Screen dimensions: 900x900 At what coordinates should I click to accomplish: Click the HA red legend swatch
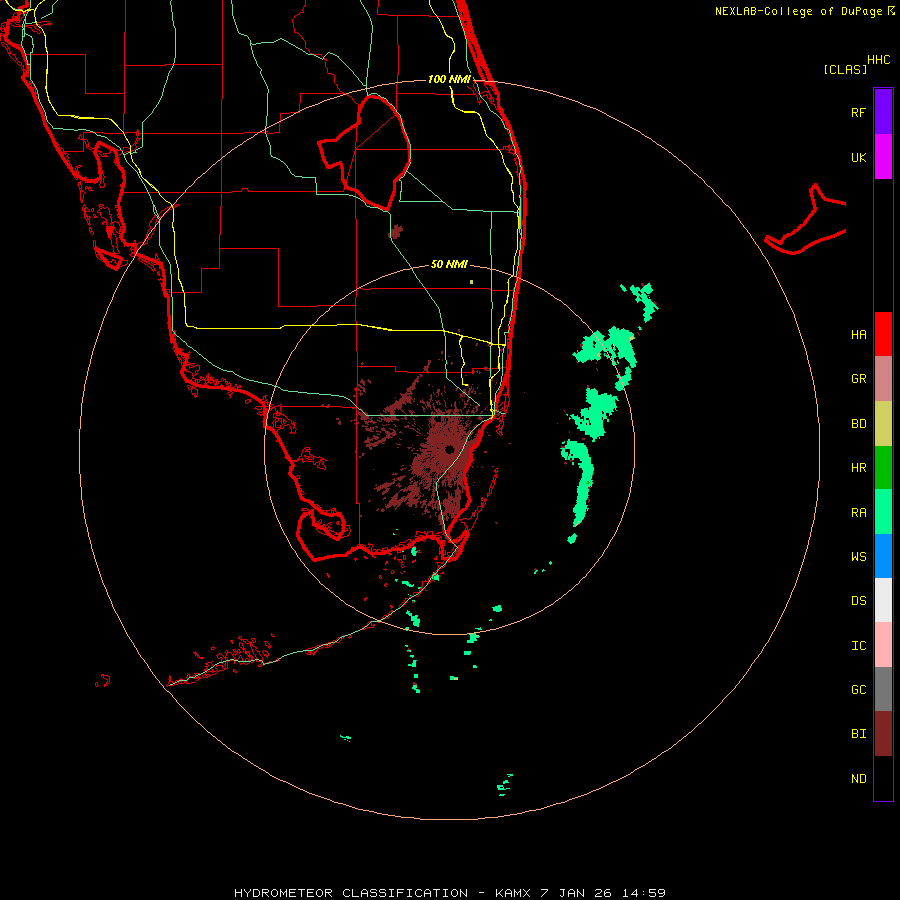click(883, 334)
